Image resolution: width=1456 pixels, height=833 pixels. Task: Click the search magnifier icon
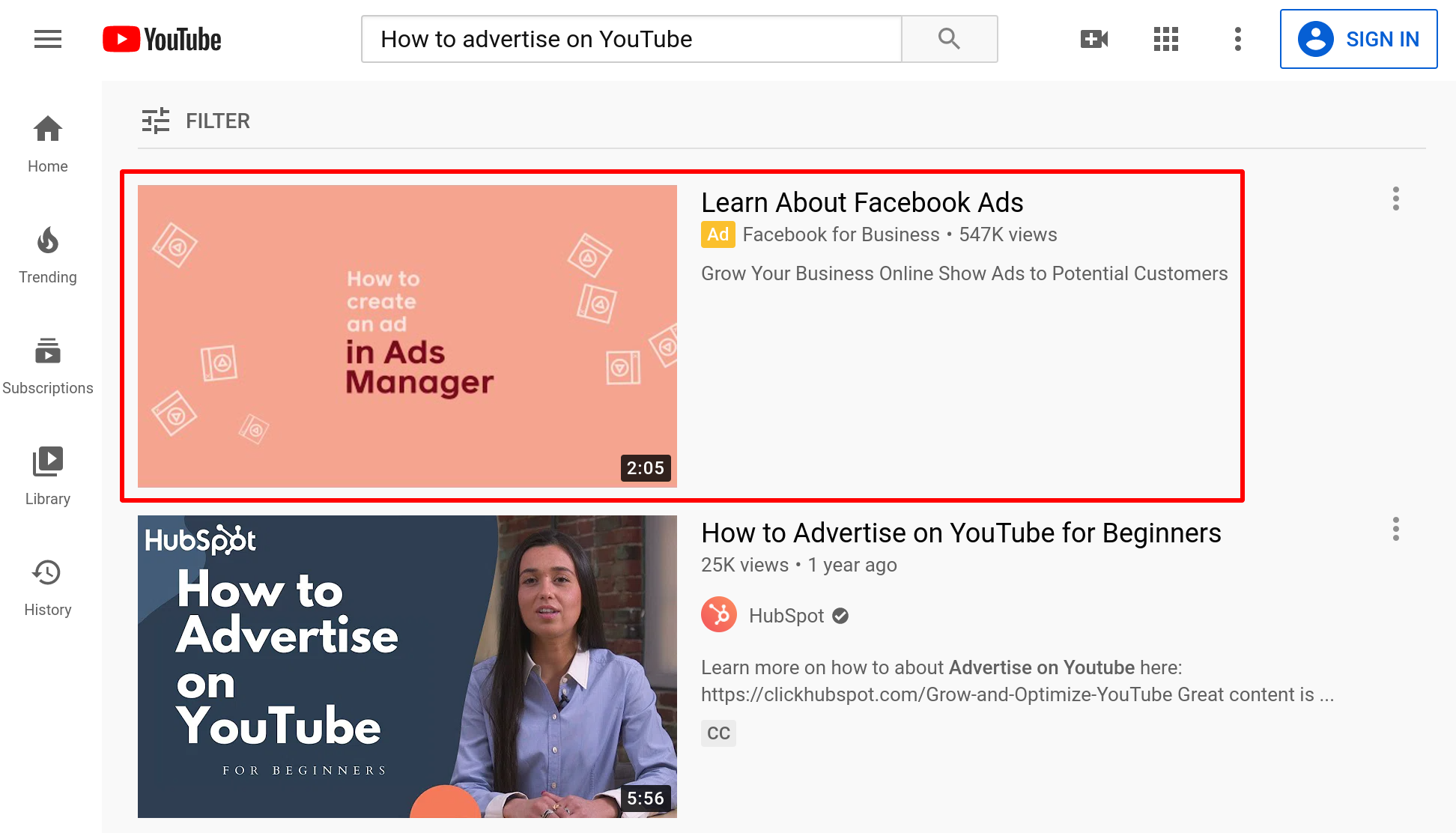click(x=948, y=38)
